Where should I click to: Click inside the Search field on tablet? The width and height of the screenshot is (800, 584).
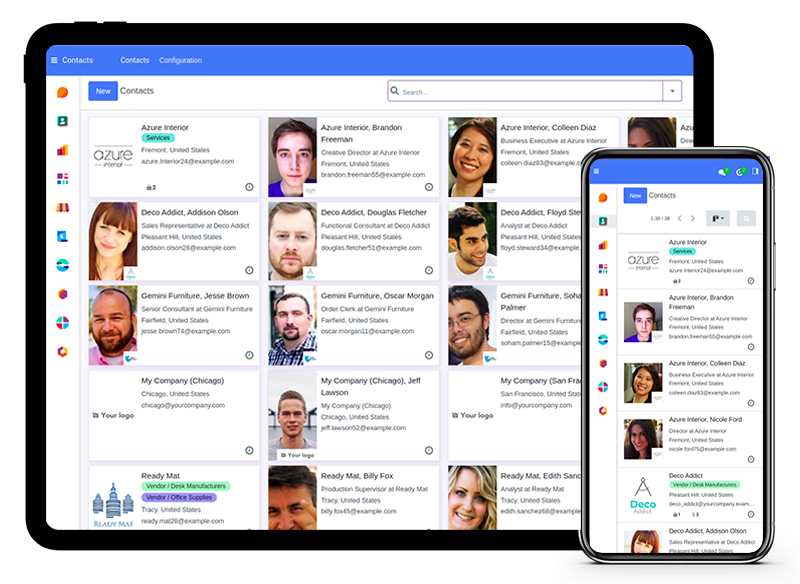click(x=526, y=91)
